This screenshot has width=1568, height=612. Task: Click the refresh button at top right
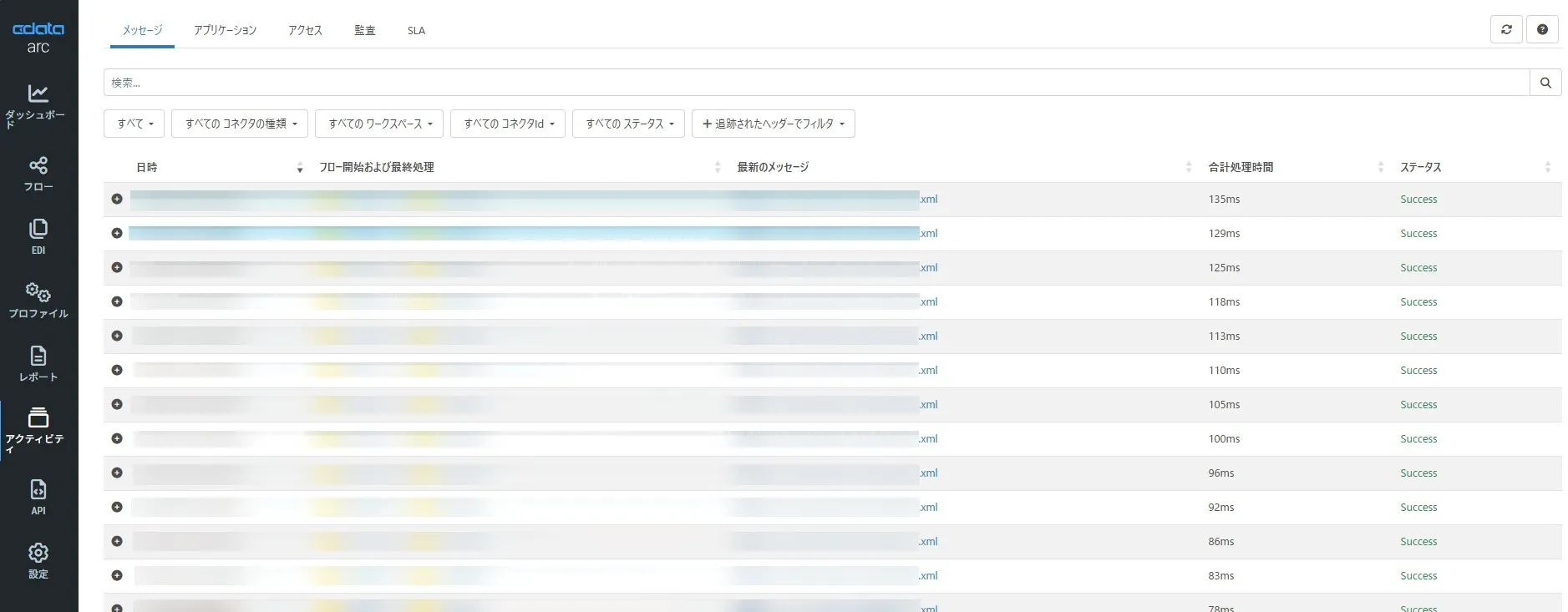pyautogui.click(x=1506, y=30)
